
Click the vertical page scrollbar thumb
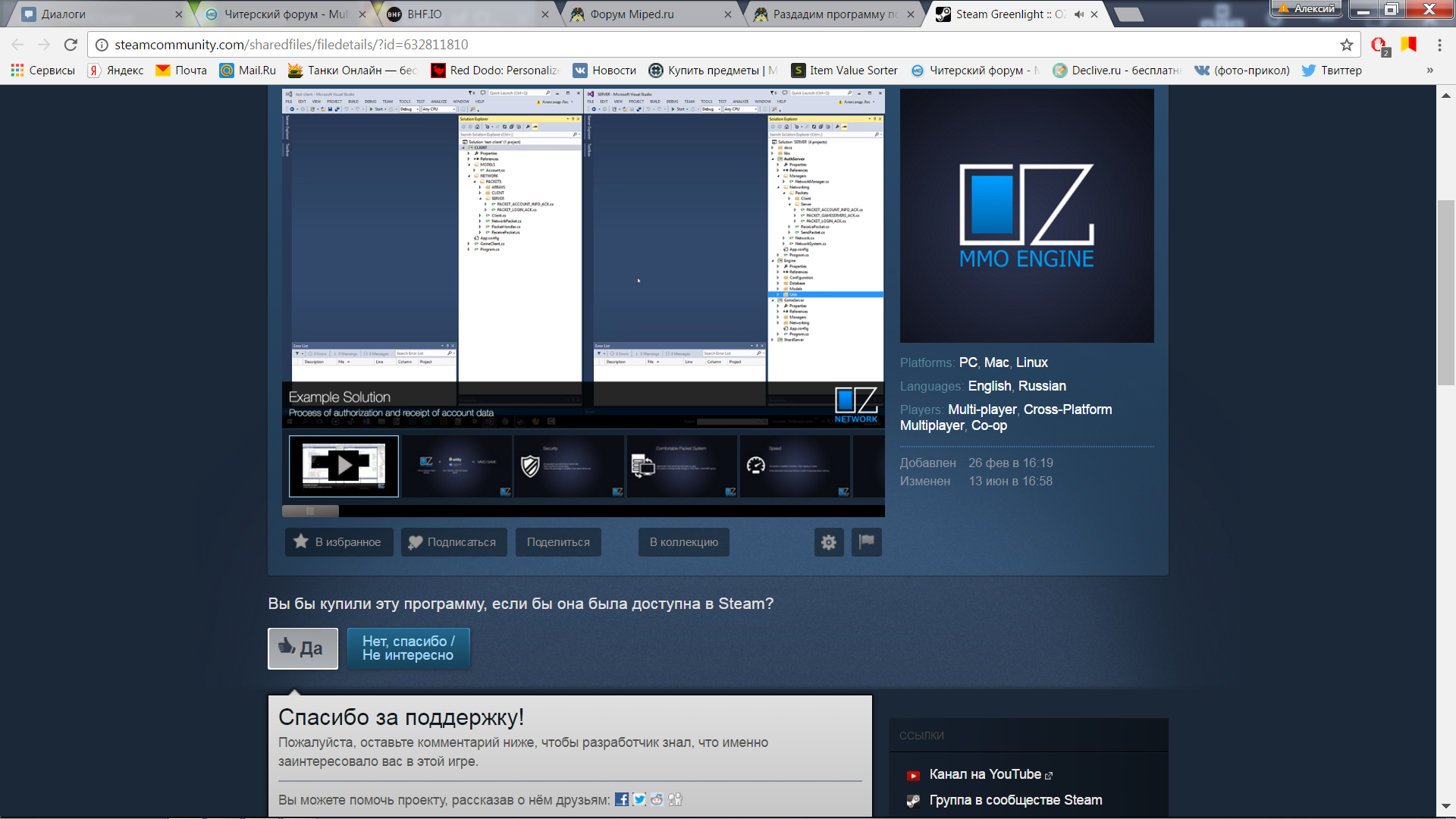click(x=1446, y=293)
